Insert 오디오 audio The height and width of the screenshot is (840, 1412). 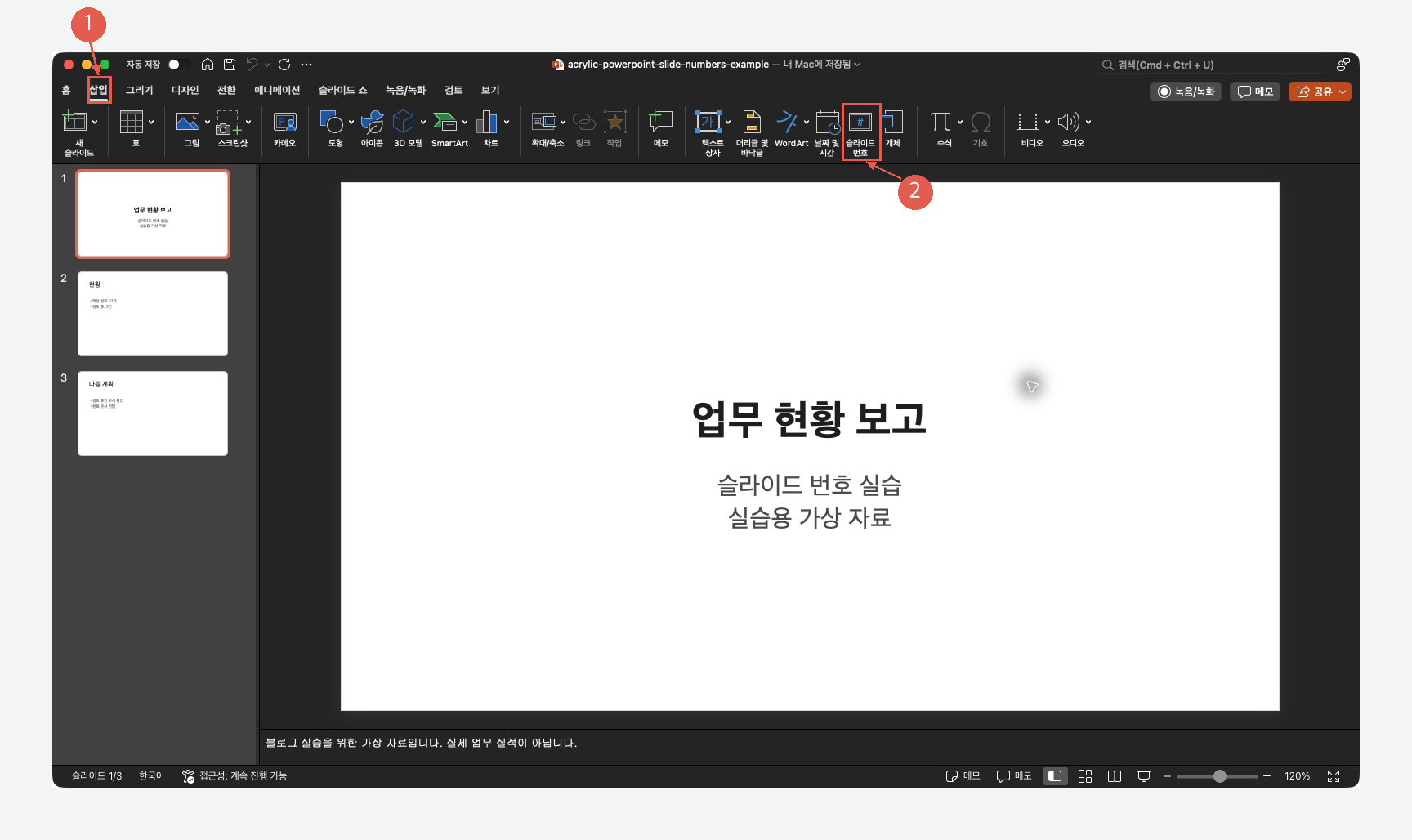point(1069,122)
